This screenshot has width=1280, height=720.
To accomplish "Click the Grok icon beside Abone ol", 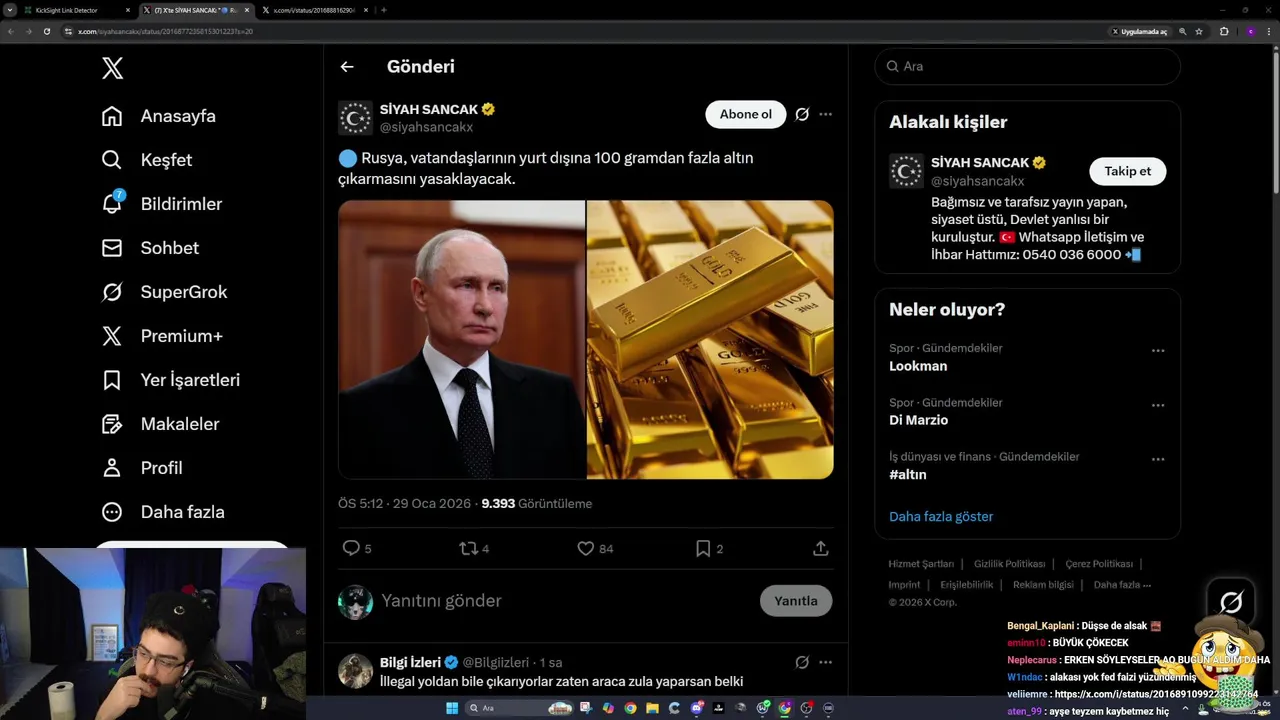I will pos(802,114).
